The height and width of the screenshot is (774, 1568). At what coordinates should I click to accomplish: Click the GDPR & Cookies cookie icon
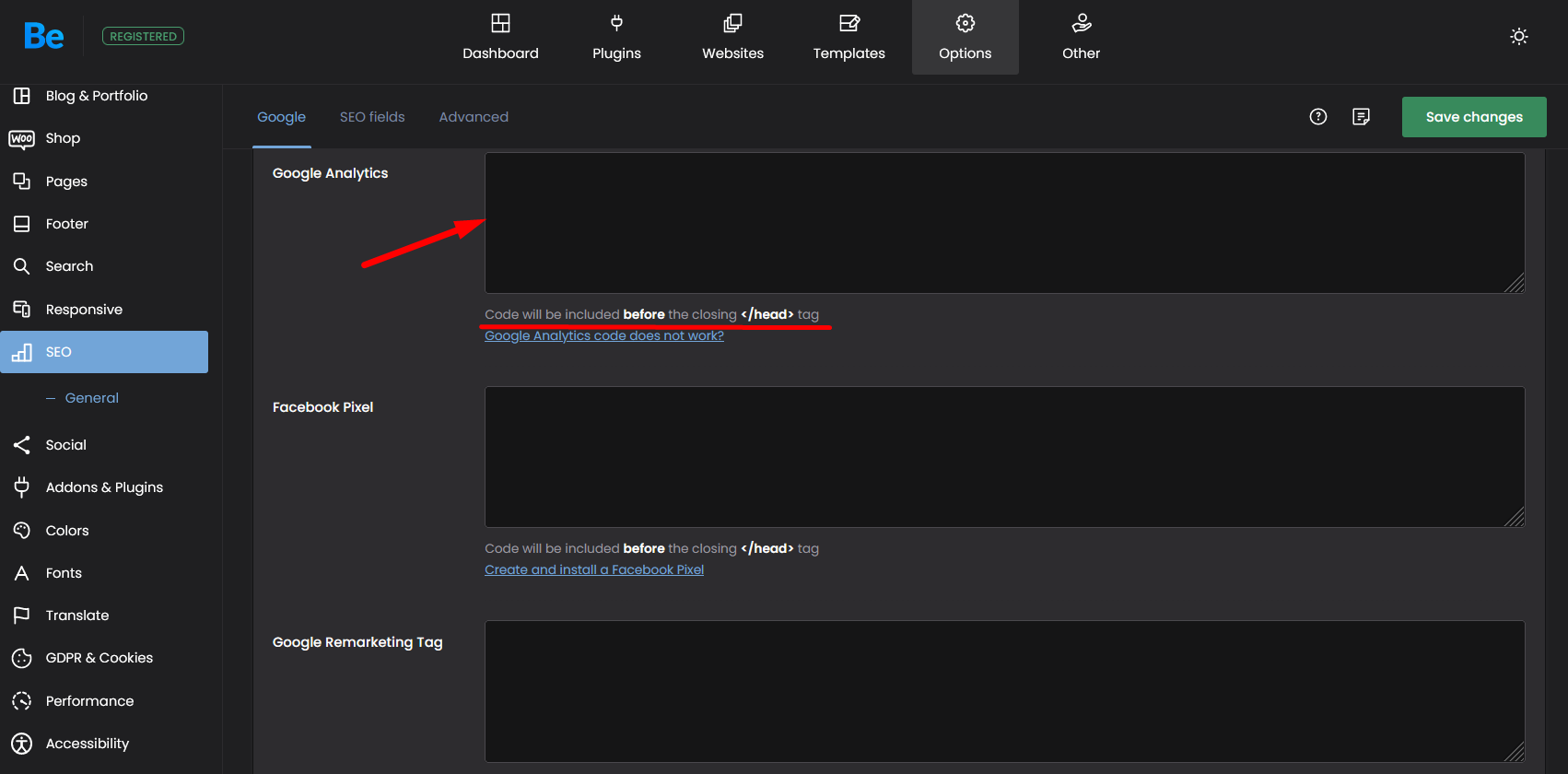point(22,658)
